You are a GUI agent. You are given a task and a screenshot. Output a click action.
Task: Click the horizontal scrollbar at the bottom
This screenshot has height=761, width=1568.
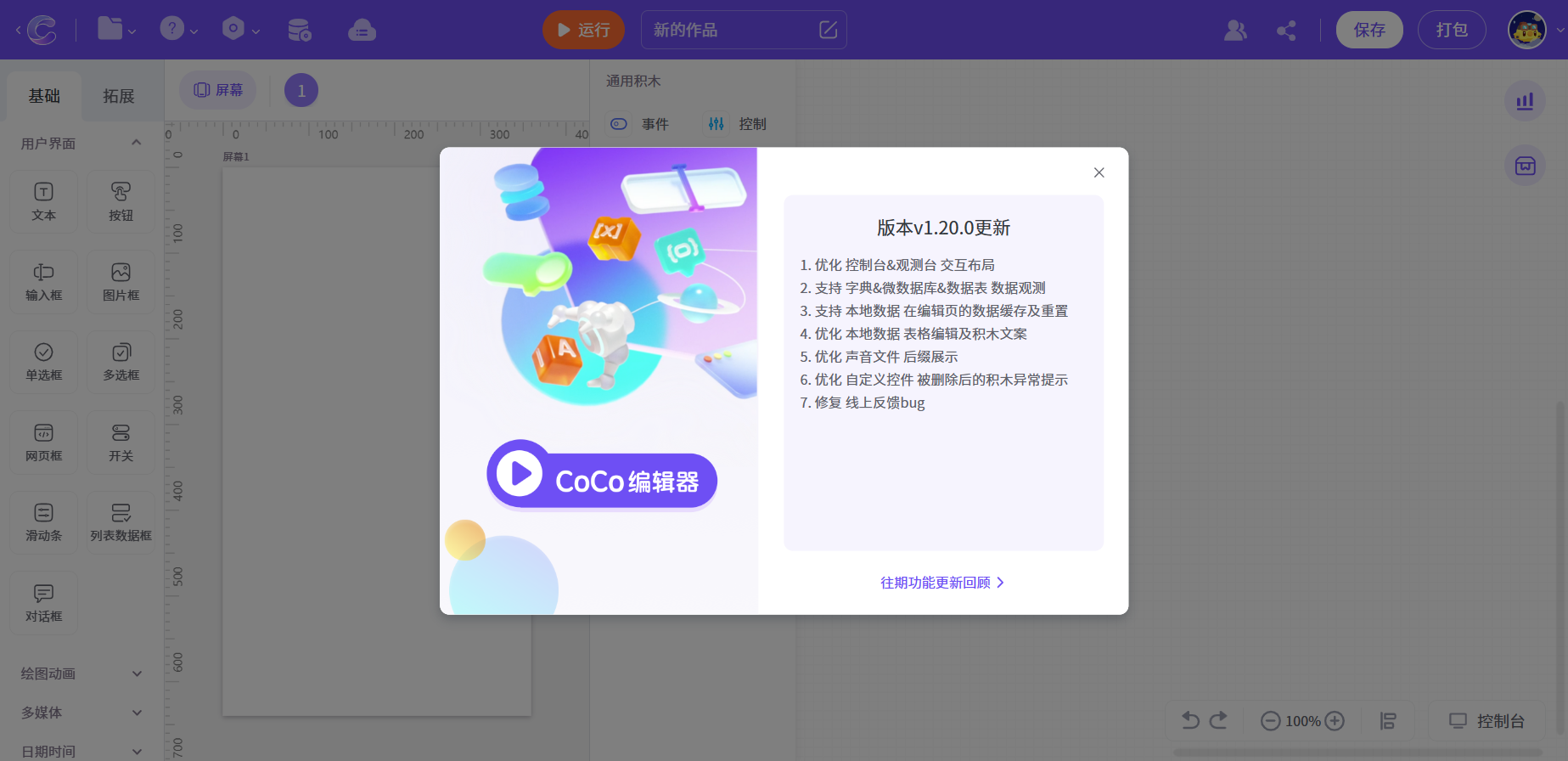1357,753
